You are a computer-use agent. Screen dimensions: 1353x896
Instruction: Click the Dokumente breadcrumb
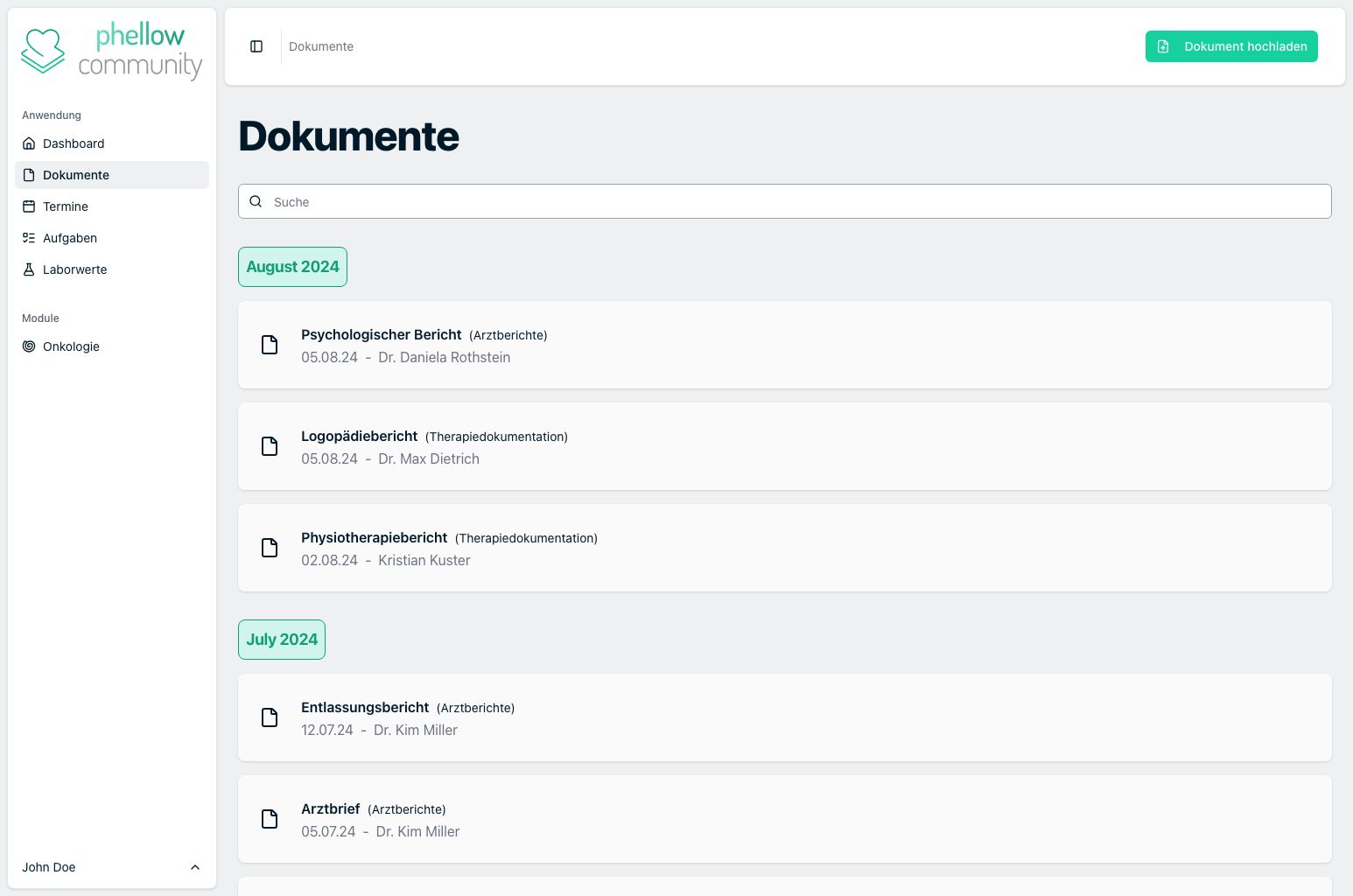pyautogui.click(x=321, y=46)
